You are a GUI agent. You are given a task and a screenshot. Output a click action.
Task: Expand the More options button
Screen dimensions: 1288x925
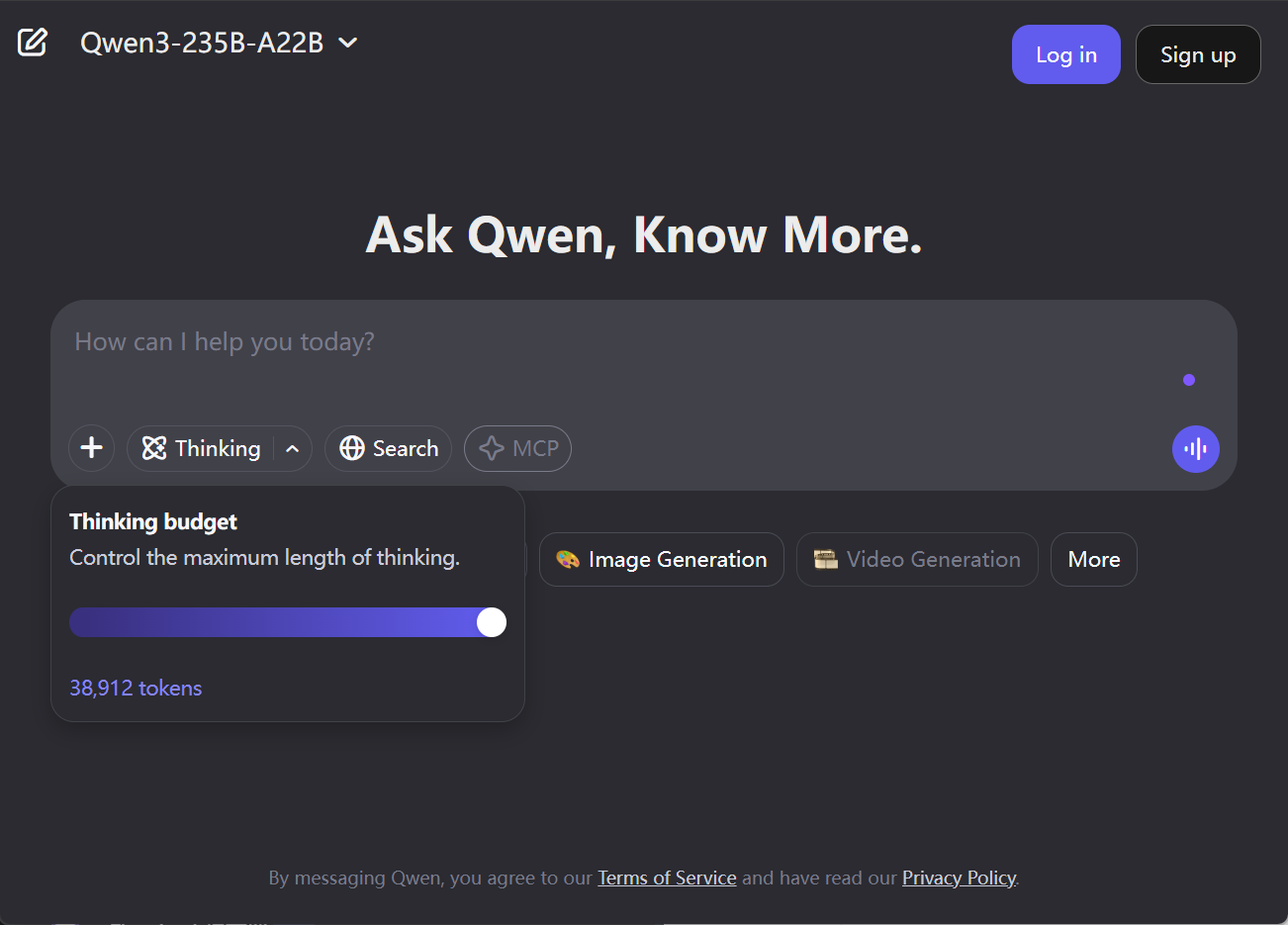[x=1093, y=560]
